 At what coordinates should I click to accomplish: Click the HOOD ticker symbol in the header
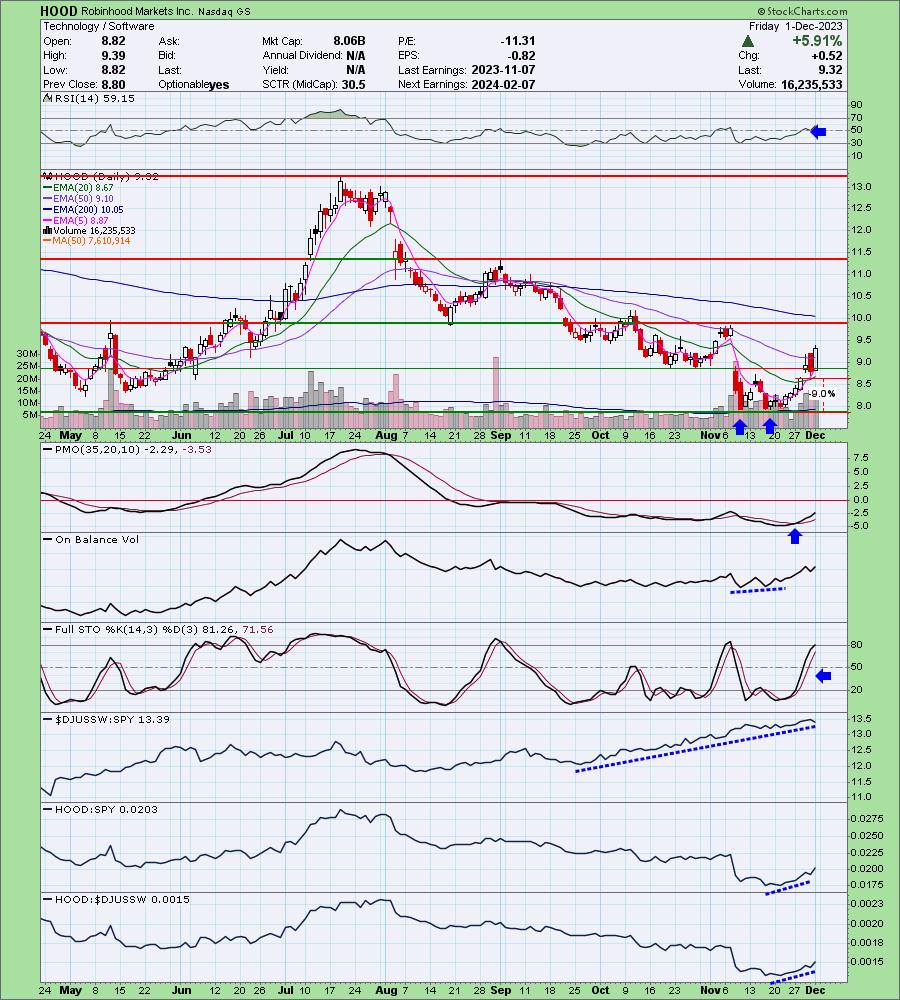(59, 11)
